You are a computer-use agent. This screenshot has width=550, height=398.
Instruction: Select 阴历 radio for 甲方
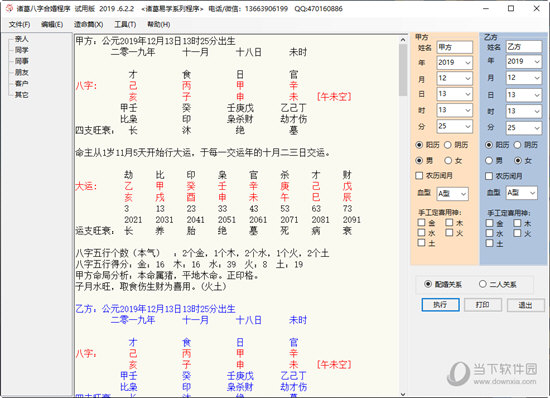[x=448, y=145]
